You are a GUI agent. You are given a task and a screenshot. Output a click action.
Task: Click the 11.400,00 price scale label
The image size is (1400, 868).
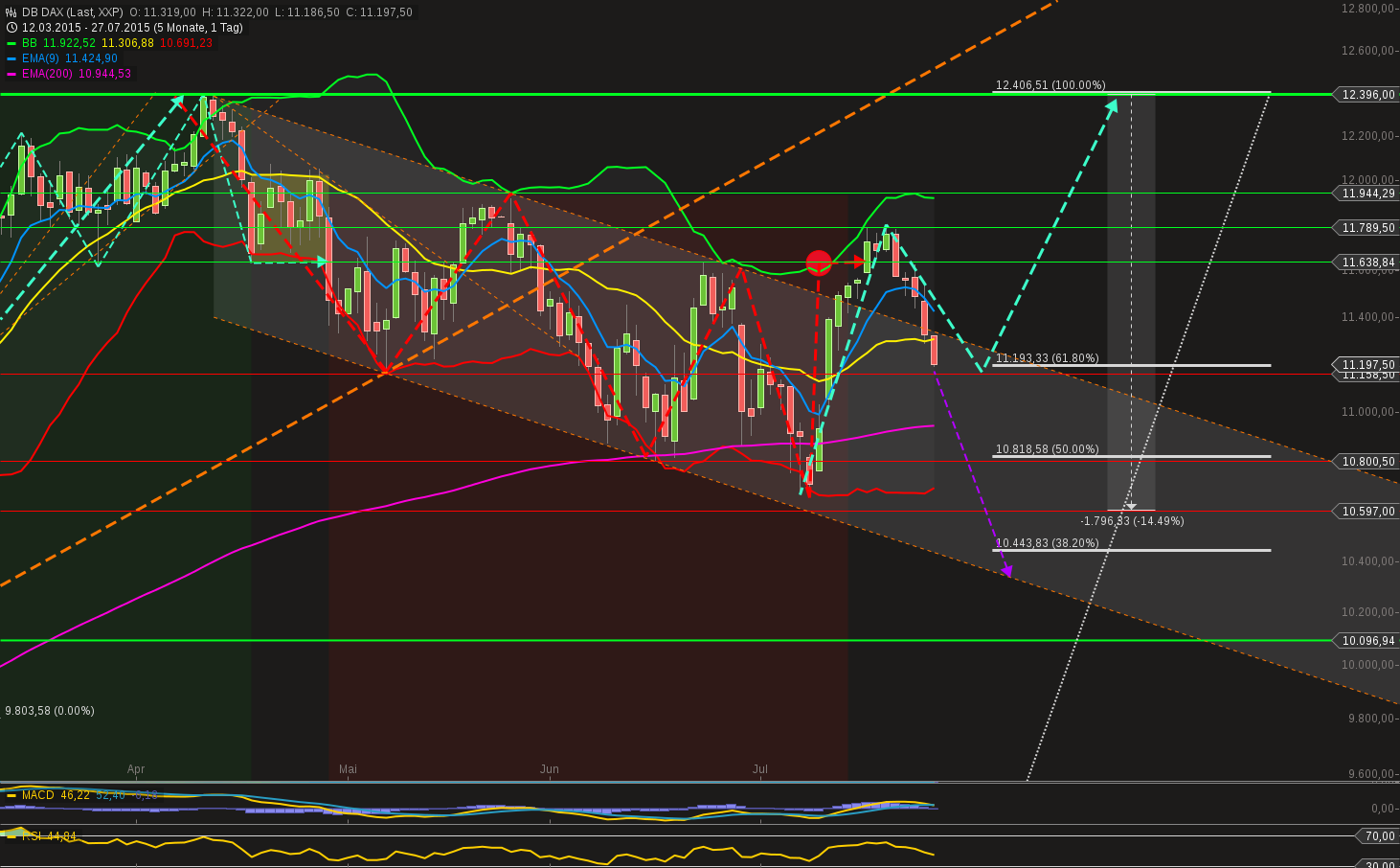pyautogui.click(x=1367, y=317)
